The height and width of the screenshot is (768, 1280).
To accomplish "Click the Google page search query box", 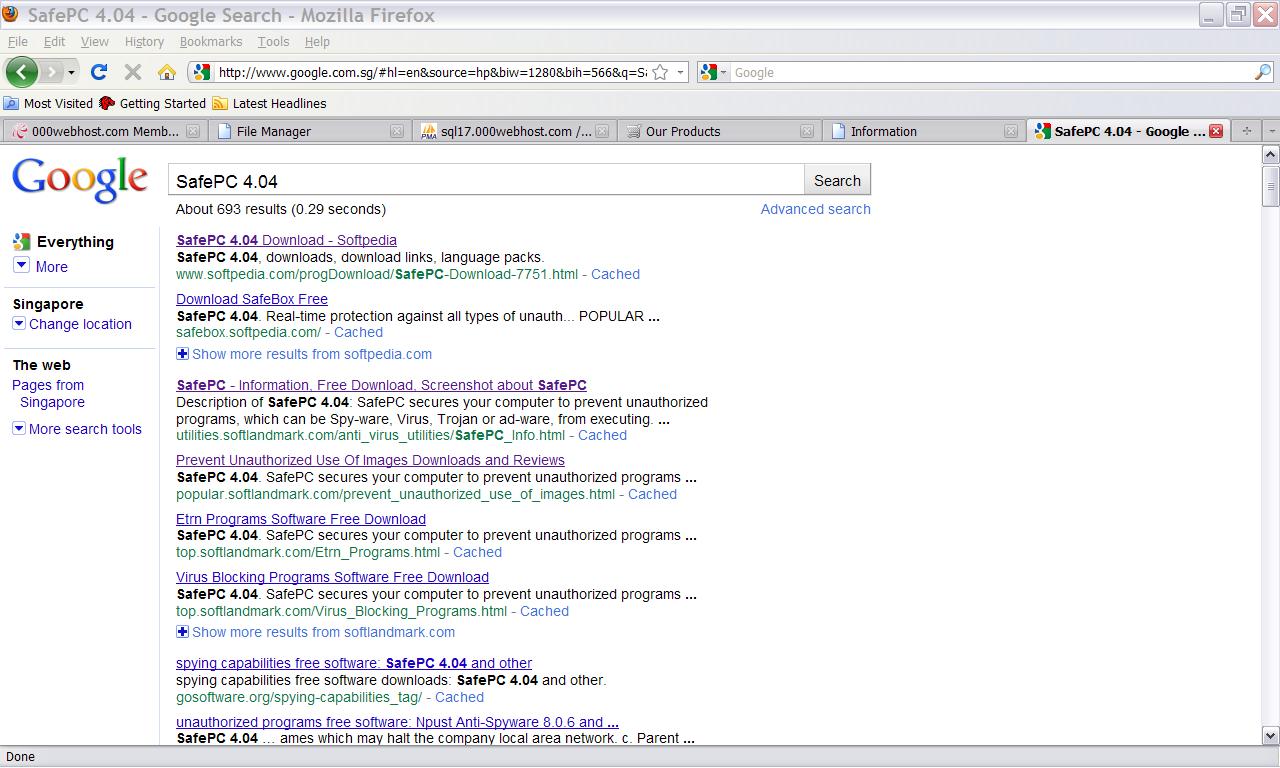I will (486, 181).
